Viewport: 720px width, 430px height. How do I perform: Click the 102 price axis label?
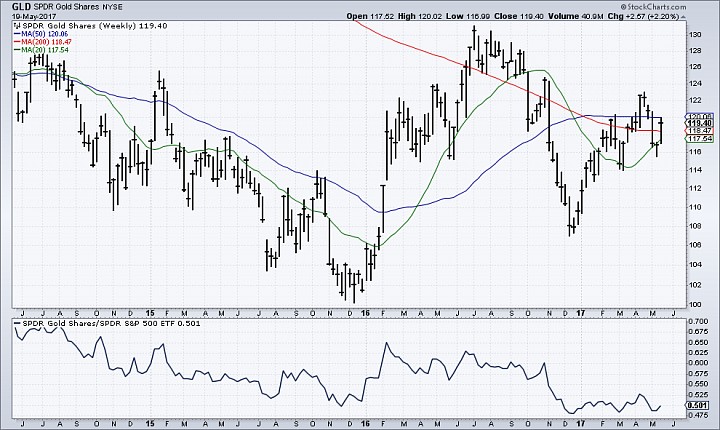point(694,284)
